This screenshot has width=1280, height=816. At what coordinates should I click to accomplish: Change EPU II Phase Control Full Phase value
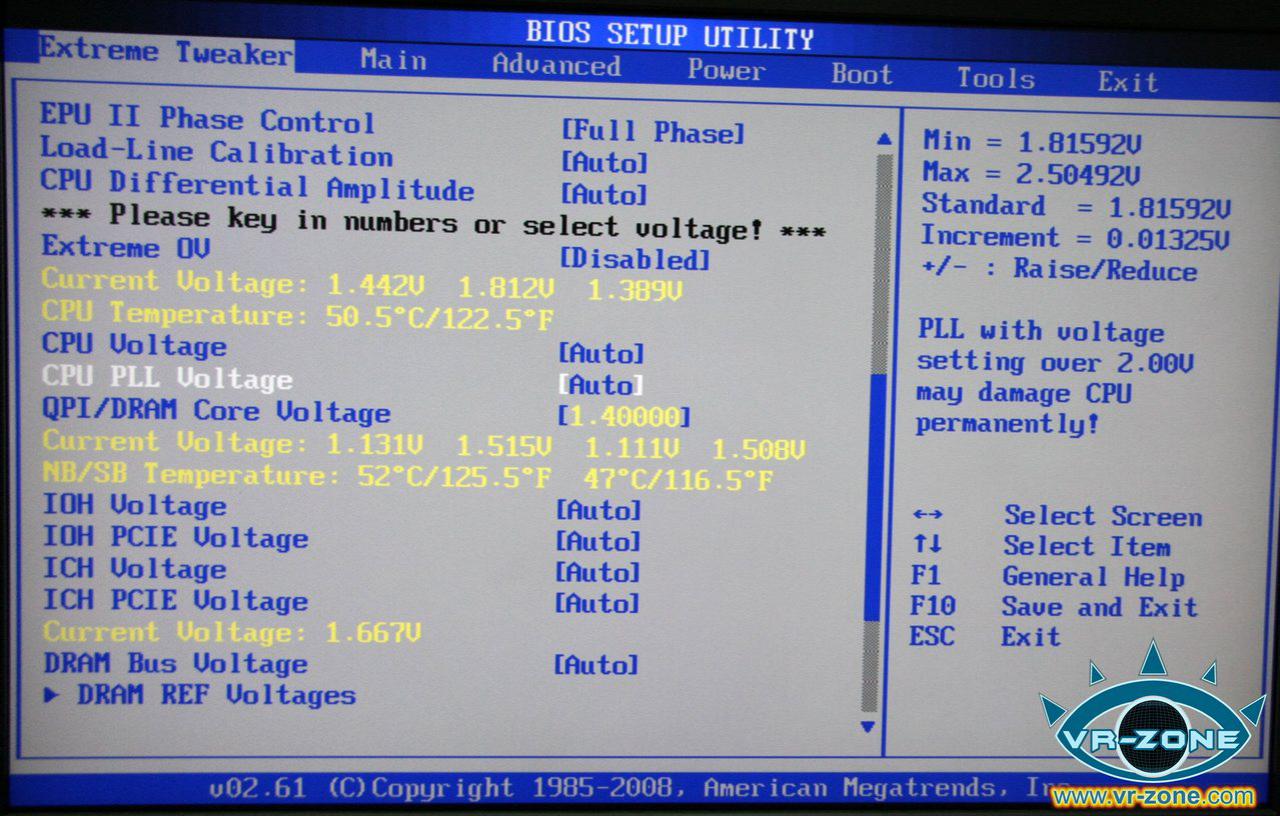point(652,132)
